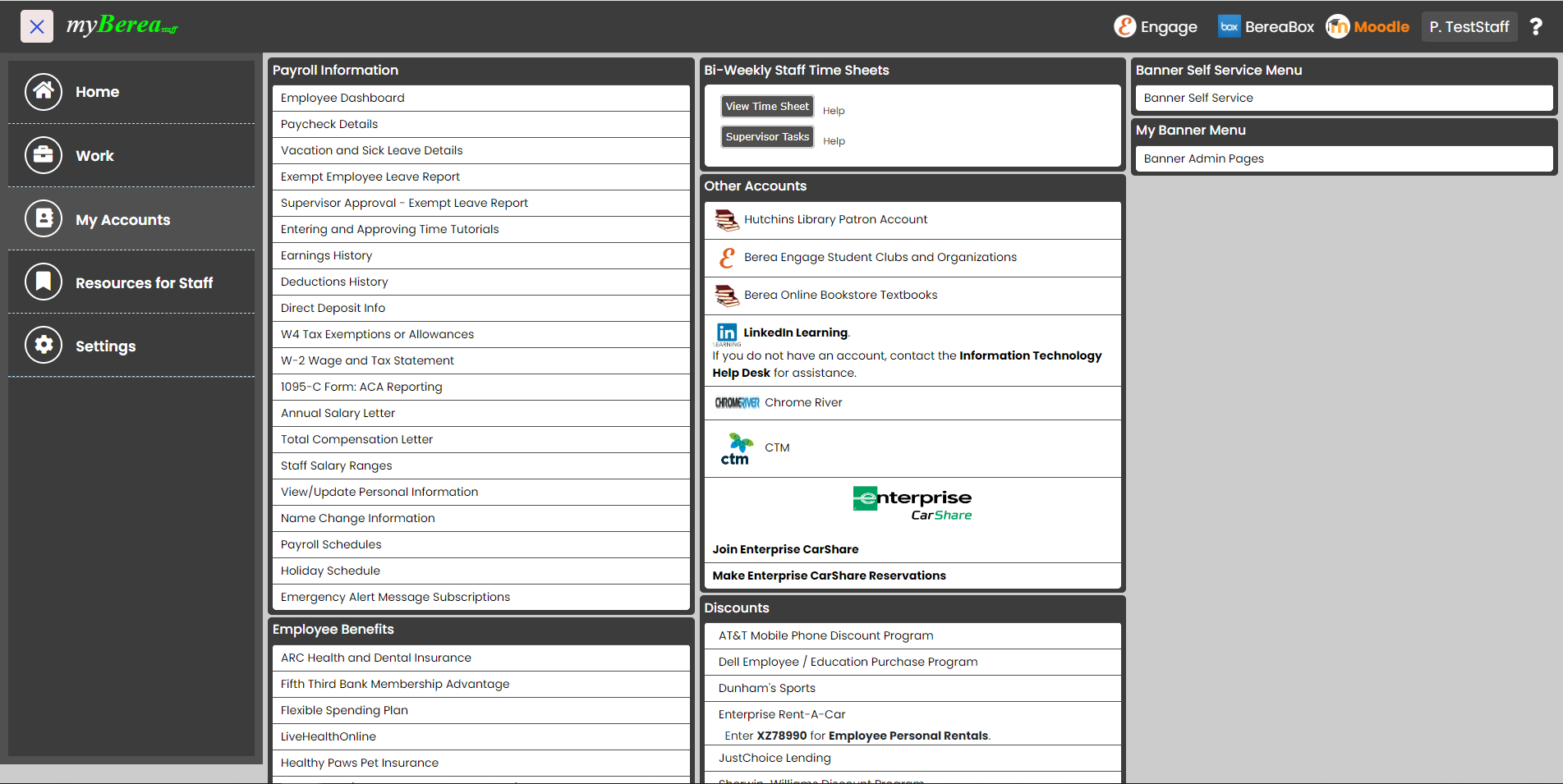Viewport: 1563px width, 784px height.
Task: Open the question mark help icon
Action: [1535, 27]
